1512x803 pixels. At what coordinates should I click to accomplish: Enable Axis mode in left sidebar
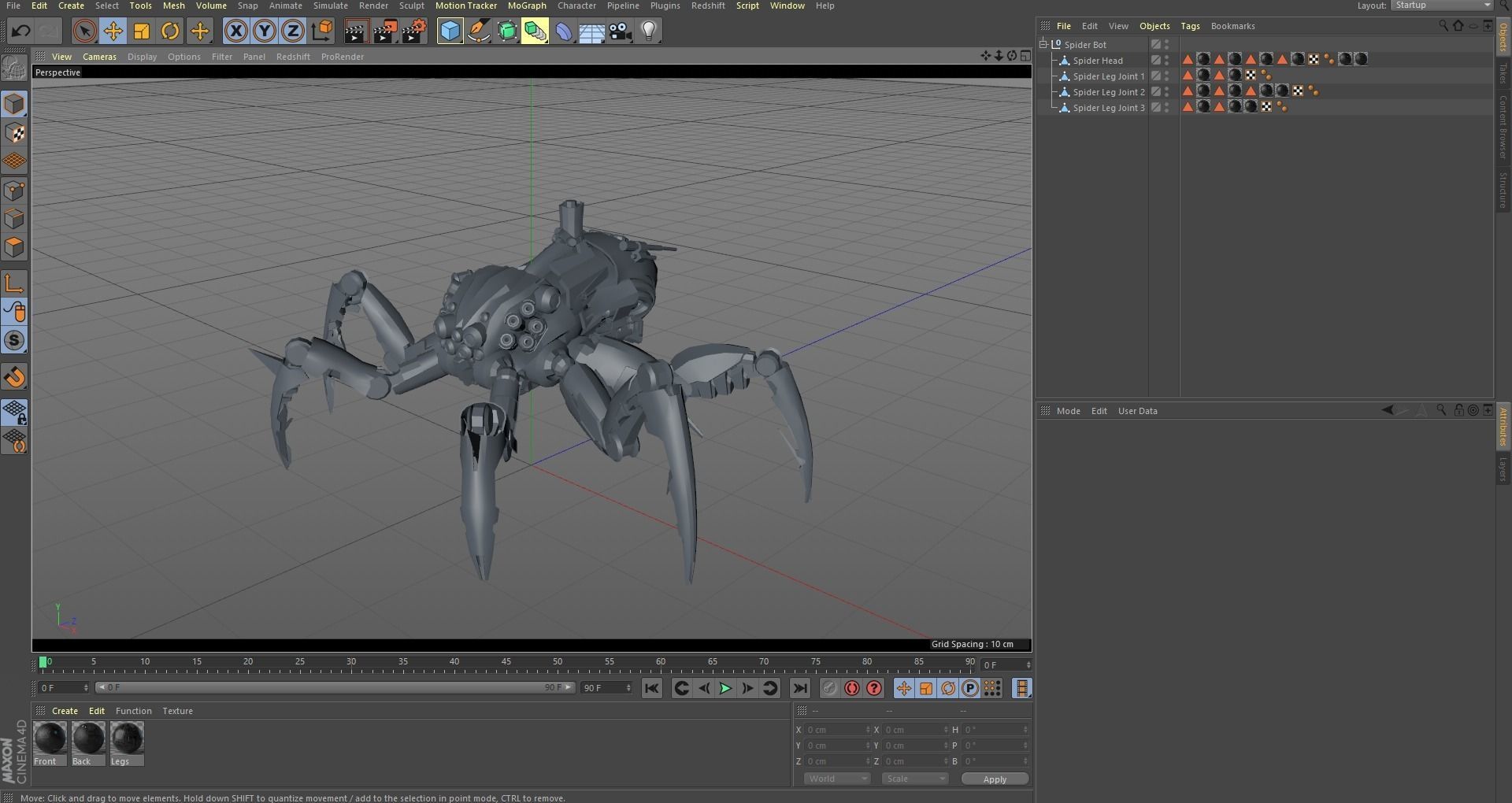[x=14, y=283]
